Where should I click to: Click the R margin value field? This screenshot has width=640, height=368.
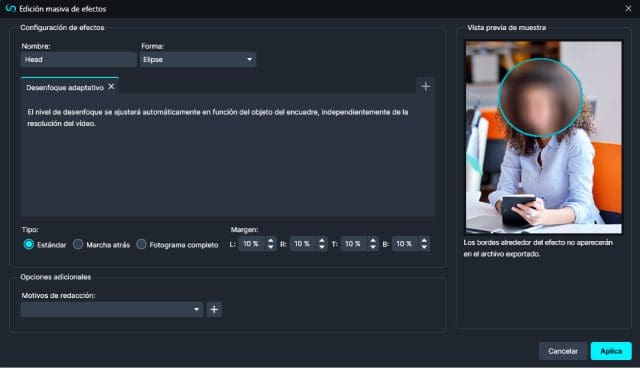tap(303, 244)
